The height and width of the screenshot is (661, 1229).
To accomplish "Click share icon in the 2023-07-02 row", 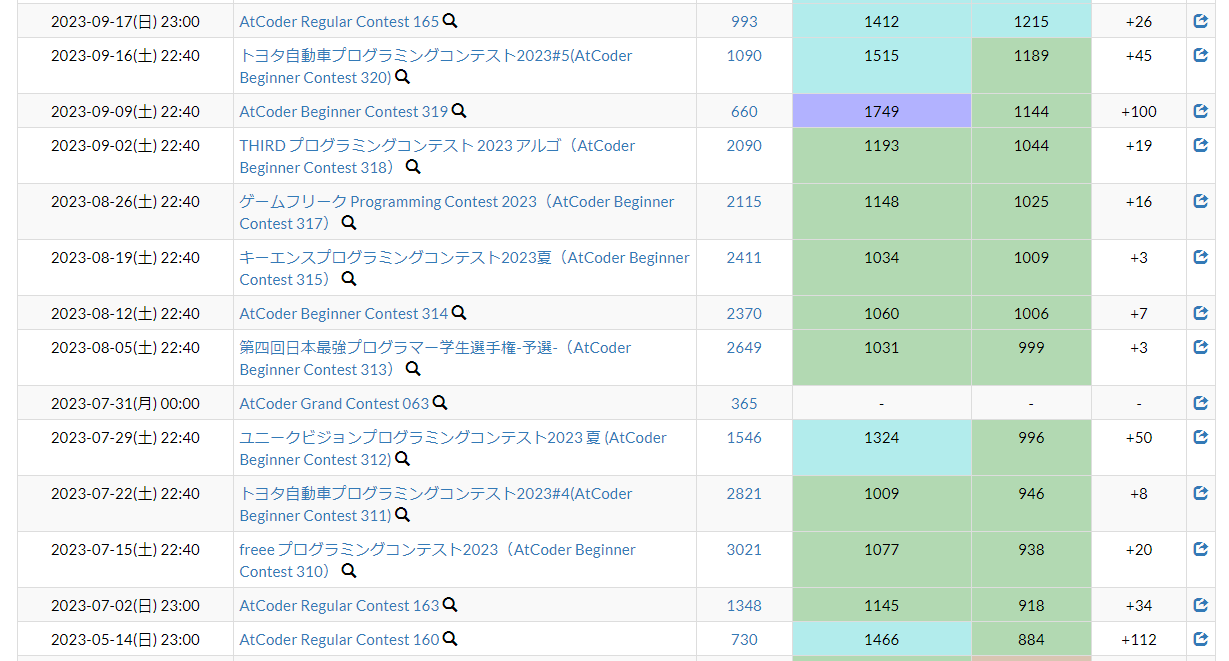I will pyautogui.click(x=1201, y=605).
